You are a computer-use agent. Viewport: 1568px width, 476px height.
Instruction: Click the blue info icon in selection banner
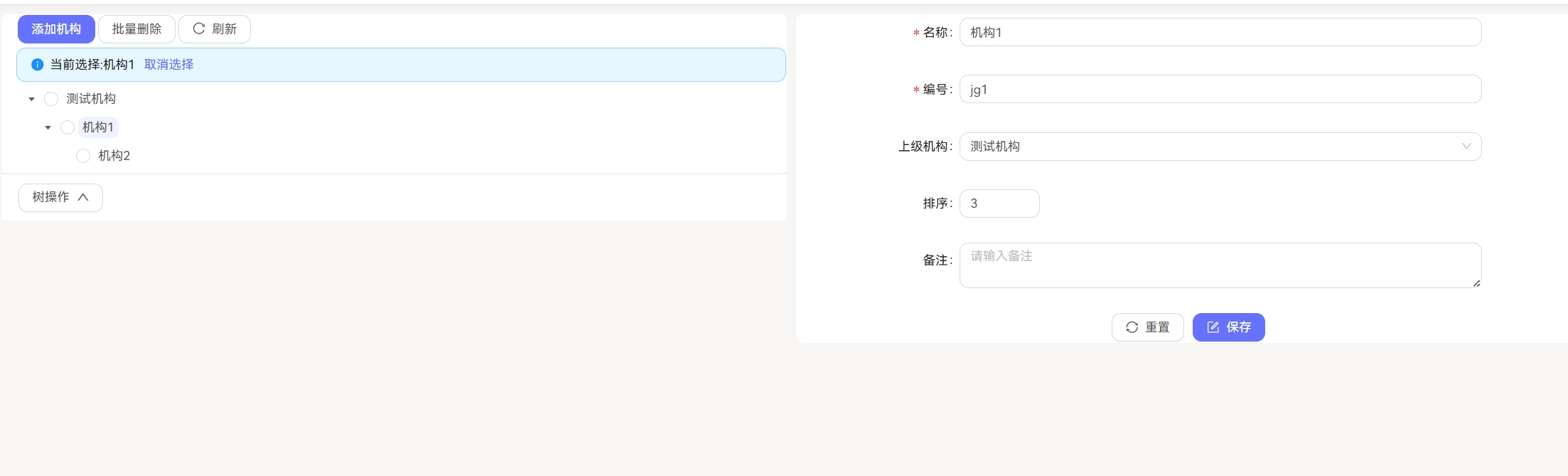pyautogui.click(x=37, y=64)
